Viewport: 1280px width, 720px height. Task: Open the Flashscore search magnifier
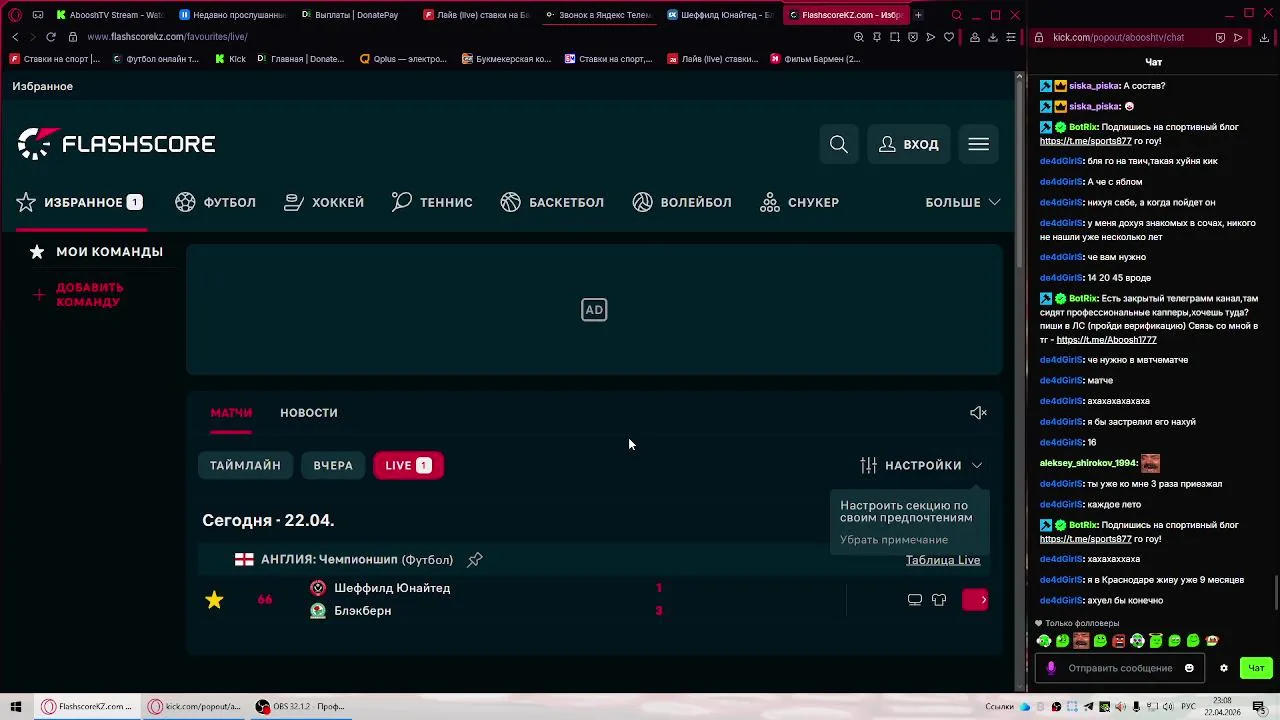click(839, 145)
